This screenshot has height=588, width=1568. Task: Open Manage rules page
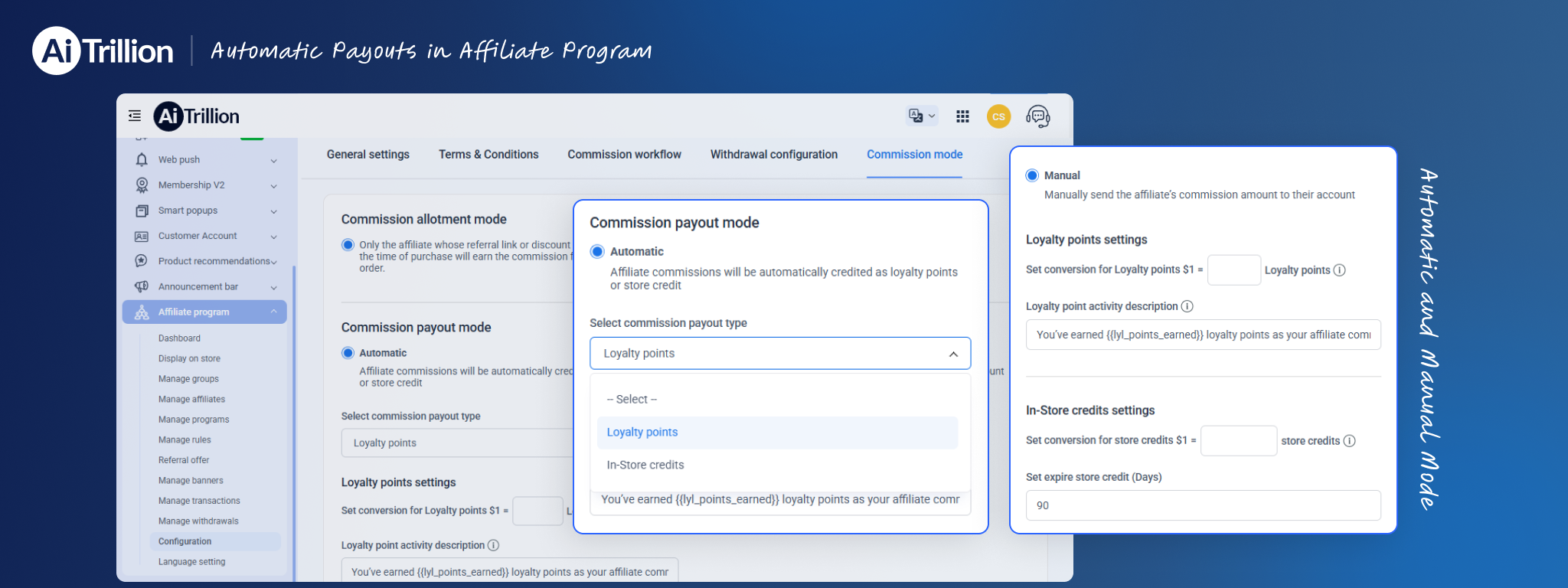(x=185, y=440)
